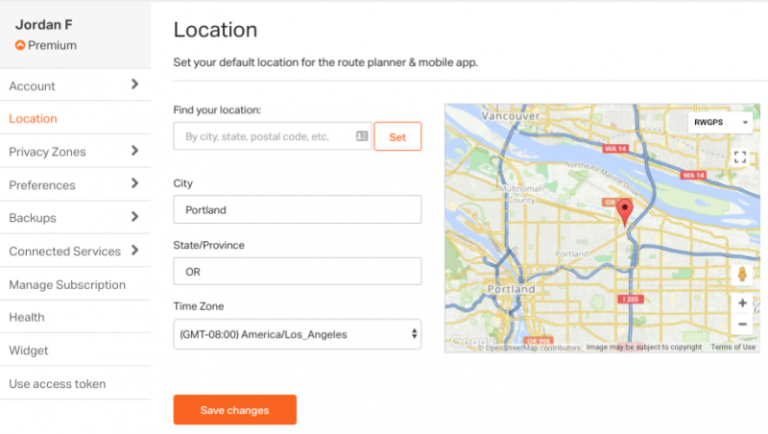Open the Preferences menu item
This screenshot has width=768, height=434.
click(x=75, y=185)
